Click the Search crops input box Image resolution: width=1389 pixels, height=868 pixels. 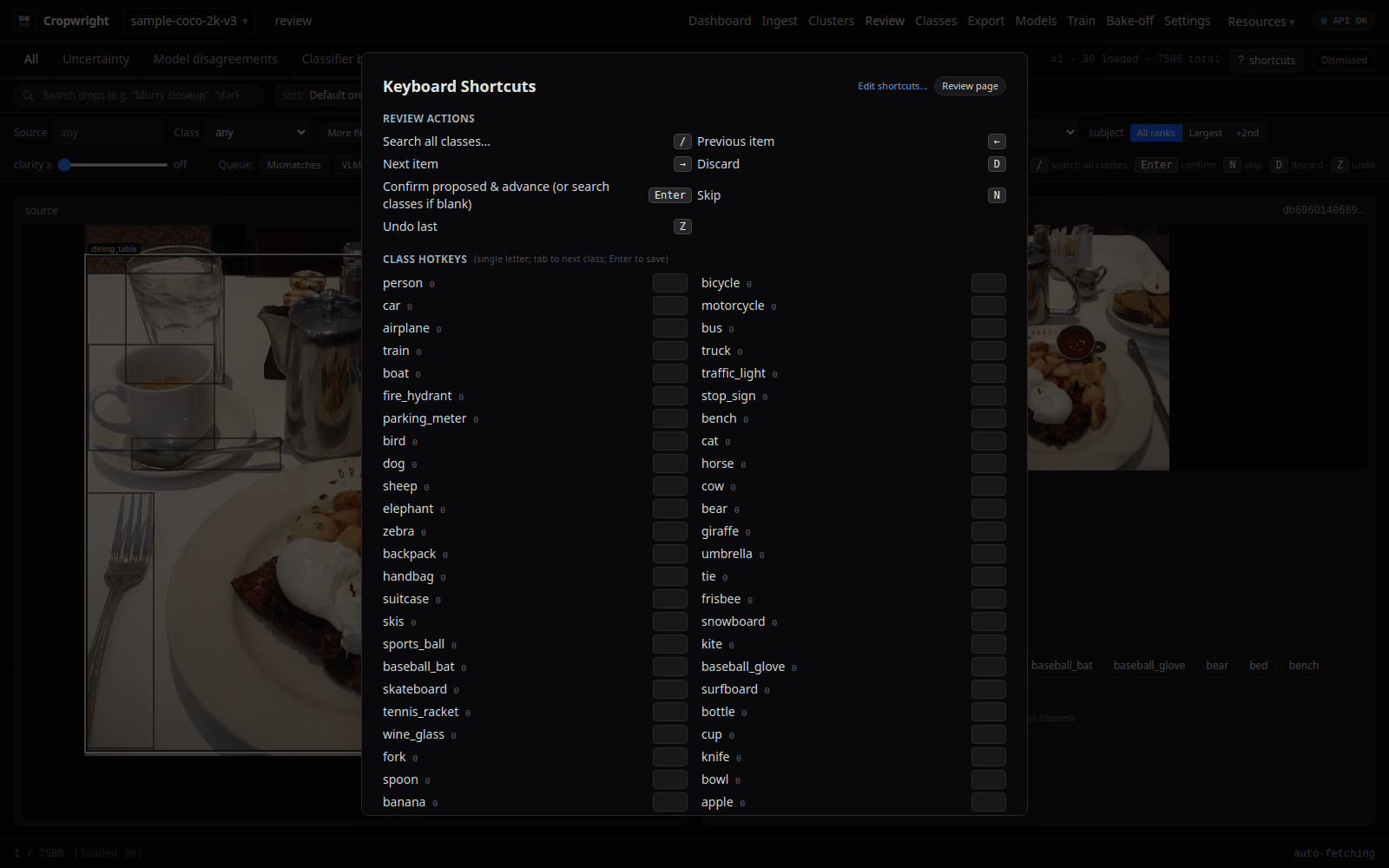[x=139, y=95]
